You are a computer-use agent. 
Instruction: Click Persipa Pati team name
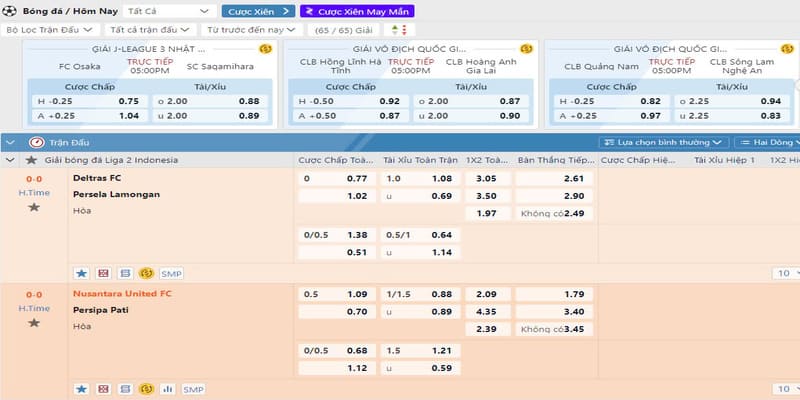(x=101, y=310)
